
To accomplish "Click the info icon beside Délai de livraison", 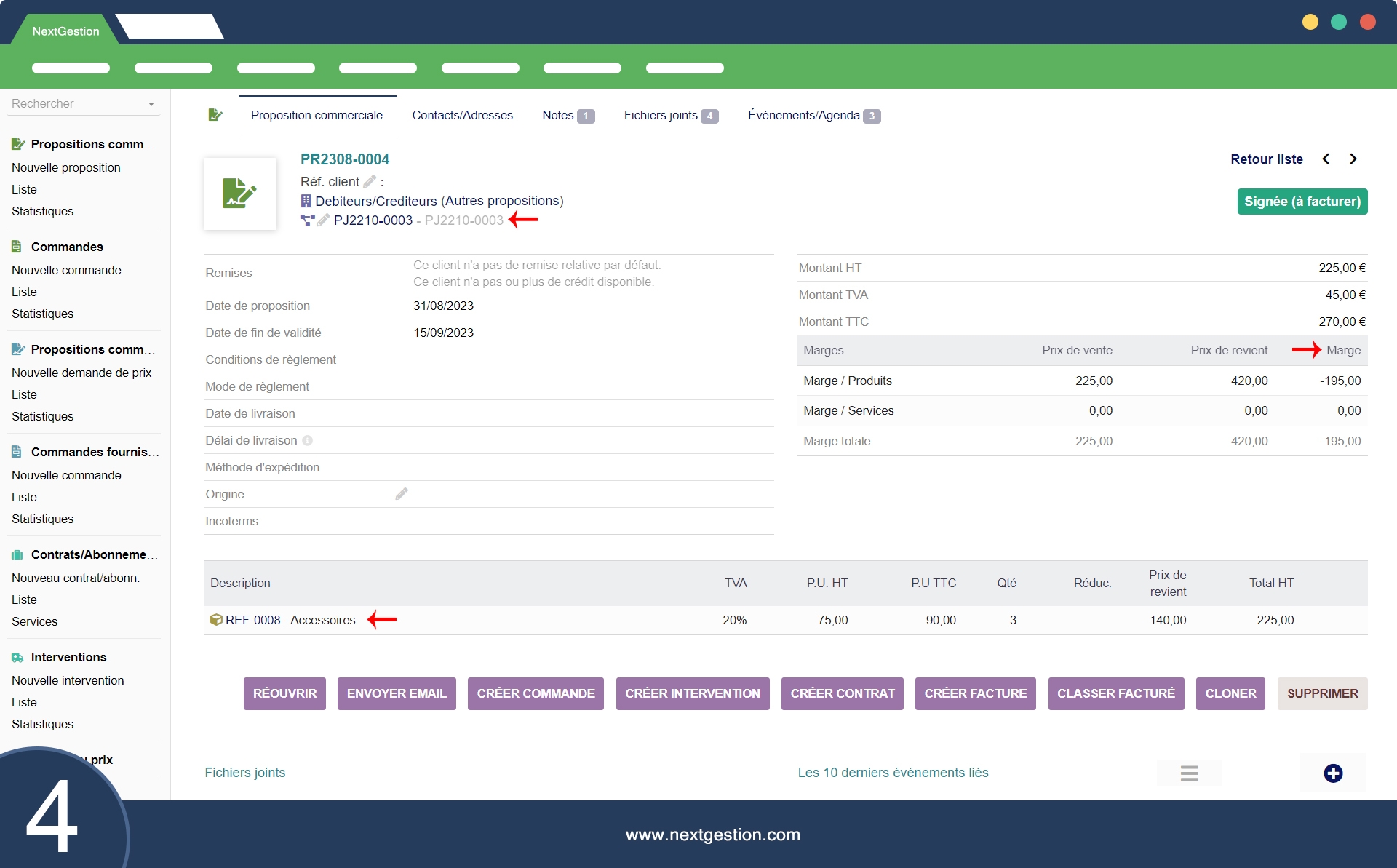I will (x=308, y=440).
